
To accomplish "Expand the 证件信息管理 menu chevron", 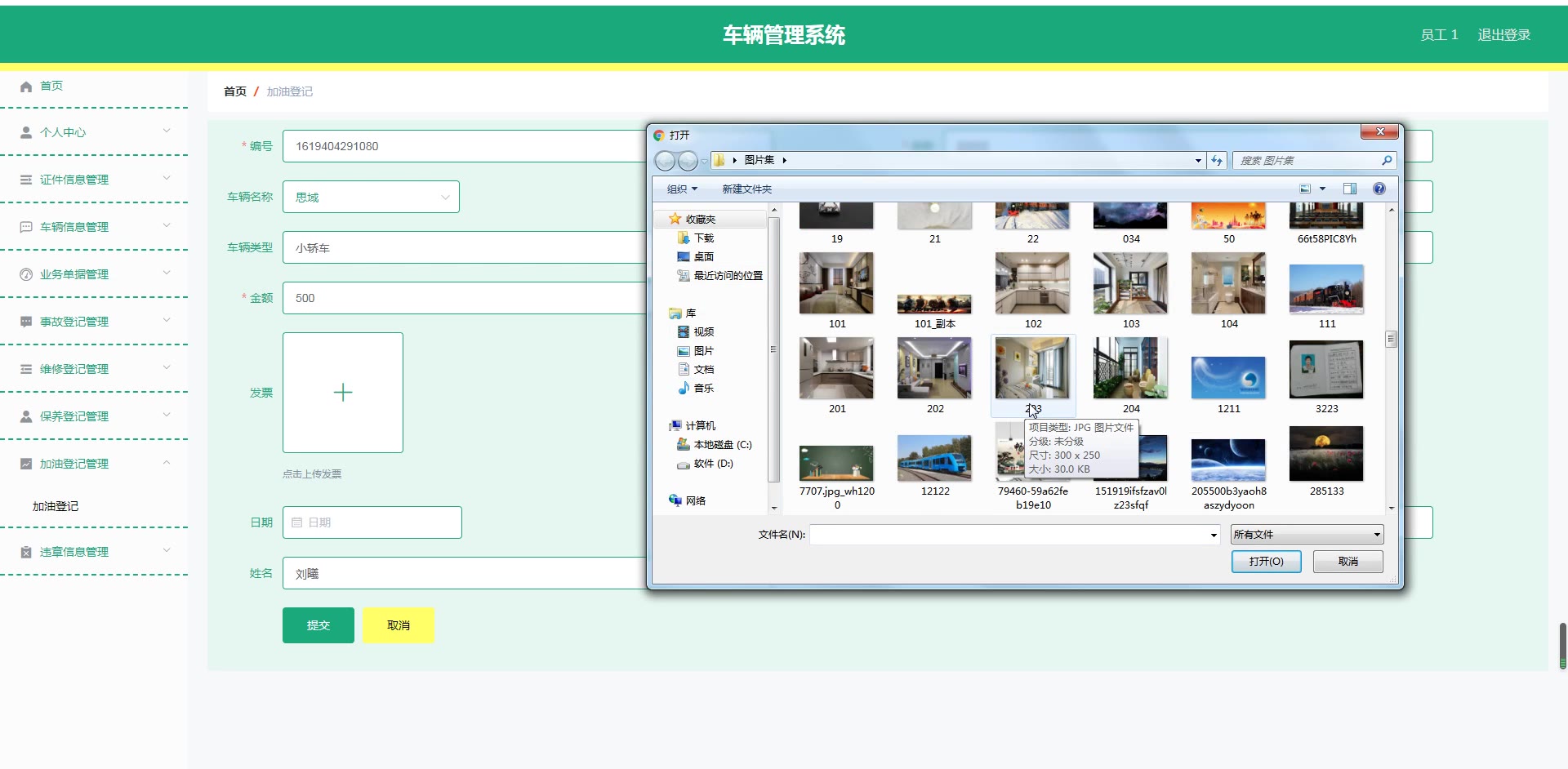I will (167, 179).
